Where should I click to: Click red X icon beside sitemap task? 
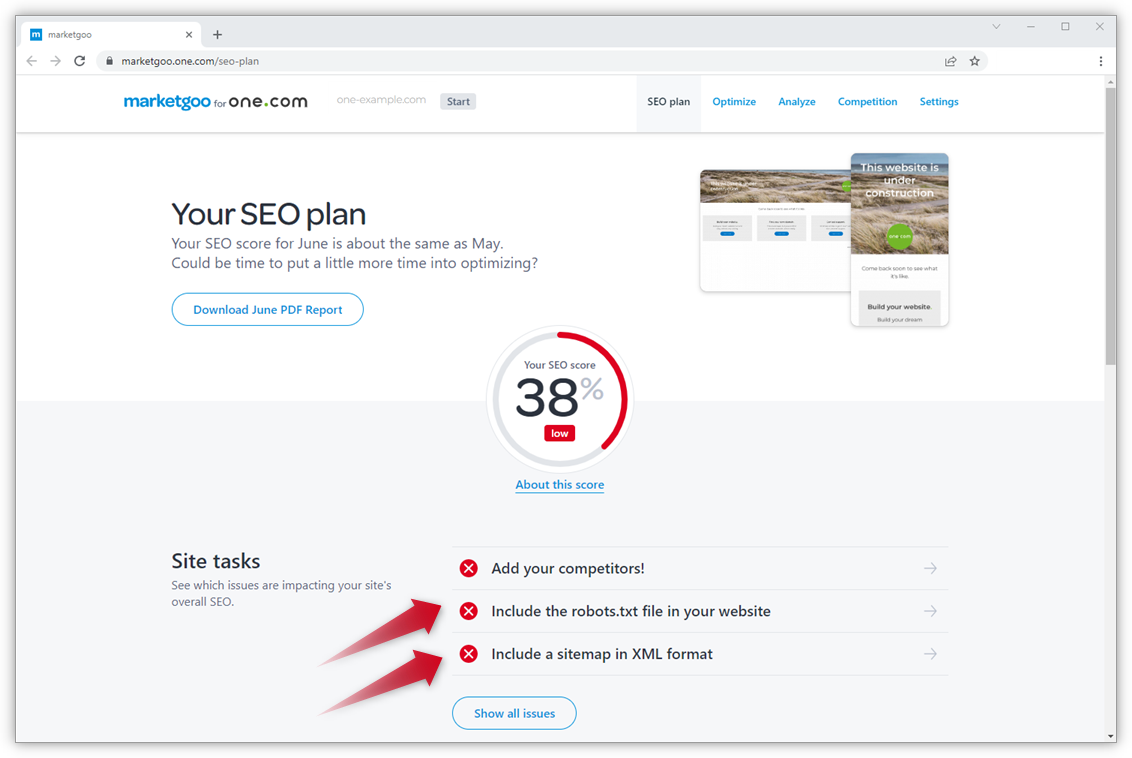pos(468,654)
